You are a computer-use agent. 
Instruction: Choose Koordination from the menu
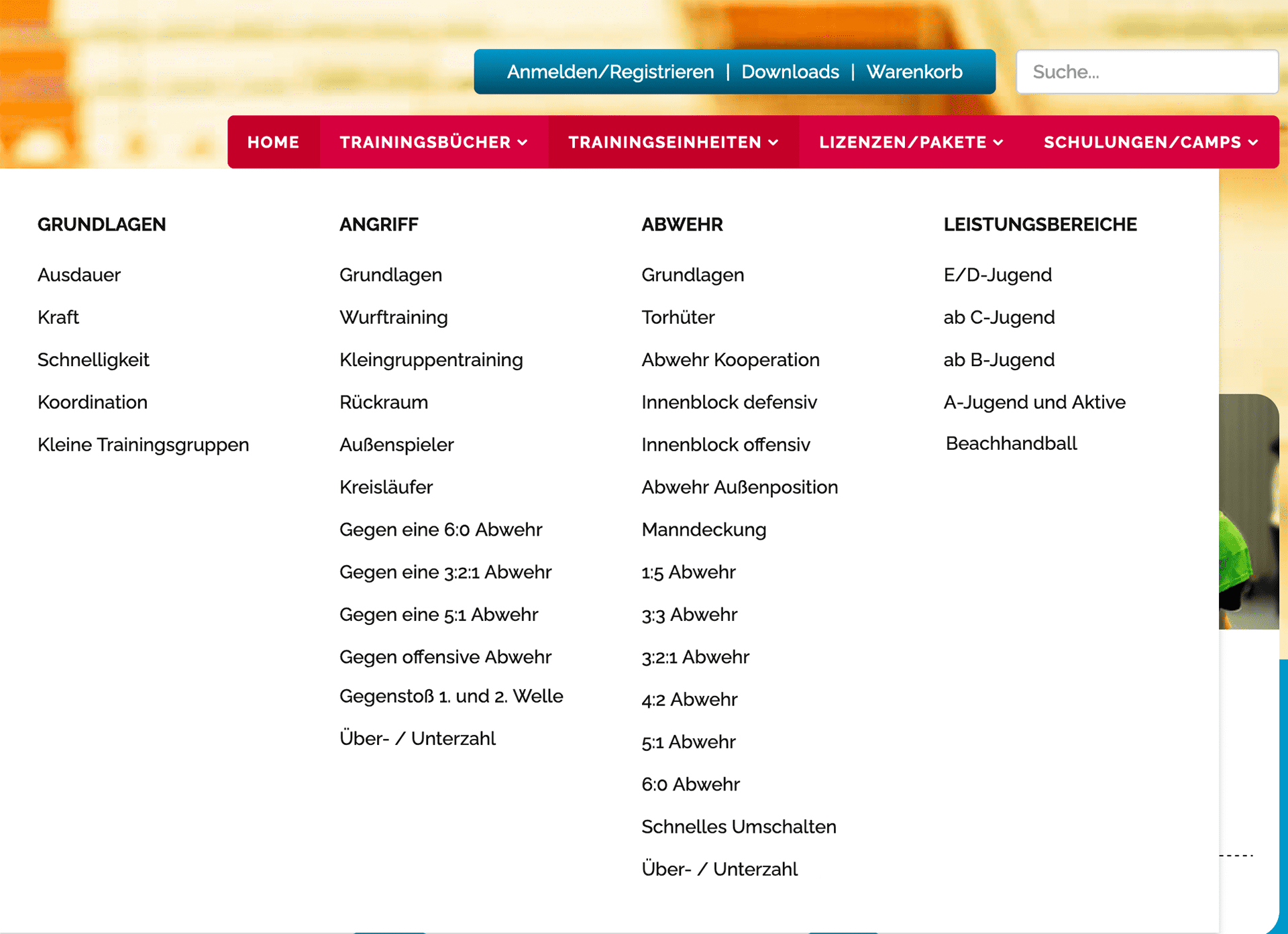point(93,402)
